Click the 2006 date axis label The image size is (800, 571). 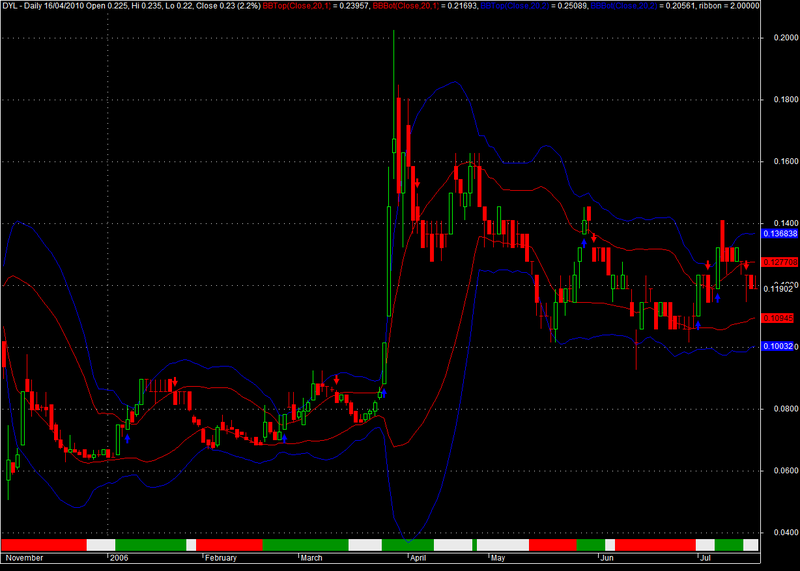click(x=119, y=558)
